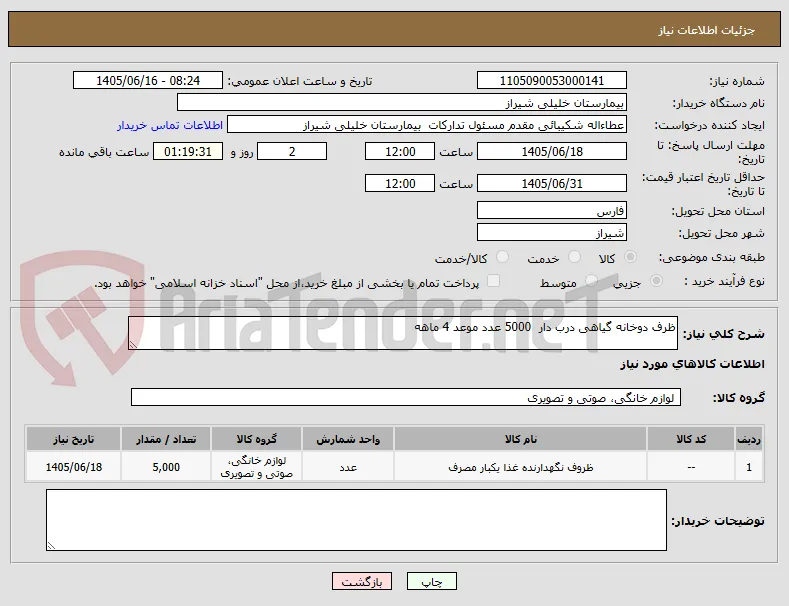The width and height of the screenshot is (789, 606).
Task: Select the کالا radio button
Action: 630,257
